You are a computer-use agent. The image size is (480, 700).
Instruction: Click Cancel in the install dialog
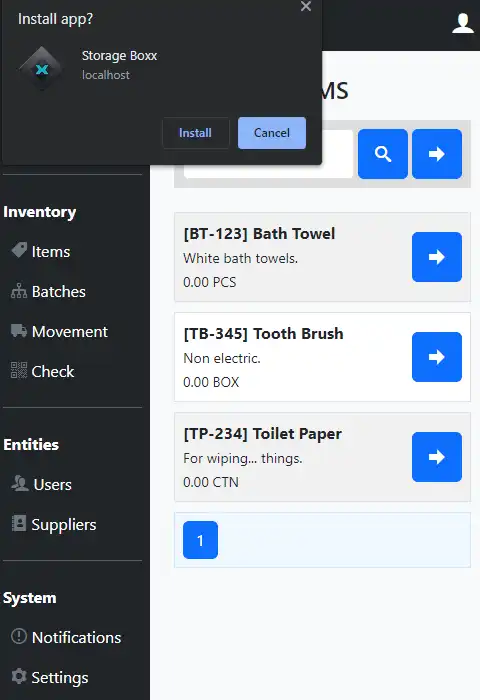272,133
